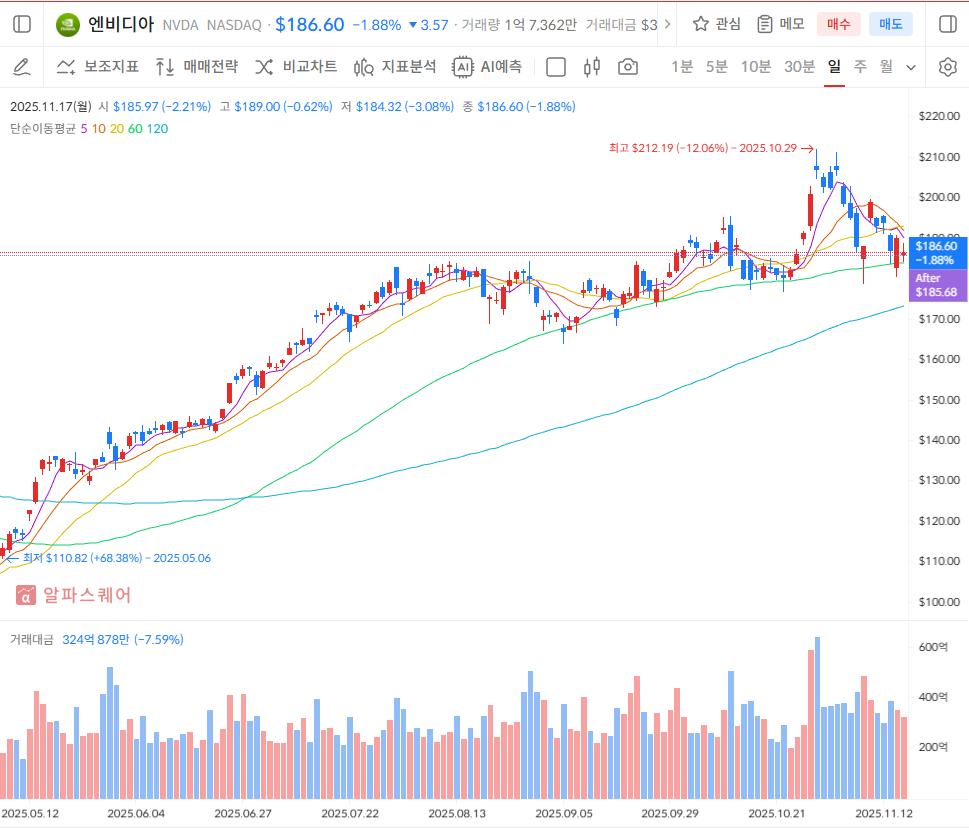Open 지표분석 indicator analysis
969x828 pixels.
(395, 67)
